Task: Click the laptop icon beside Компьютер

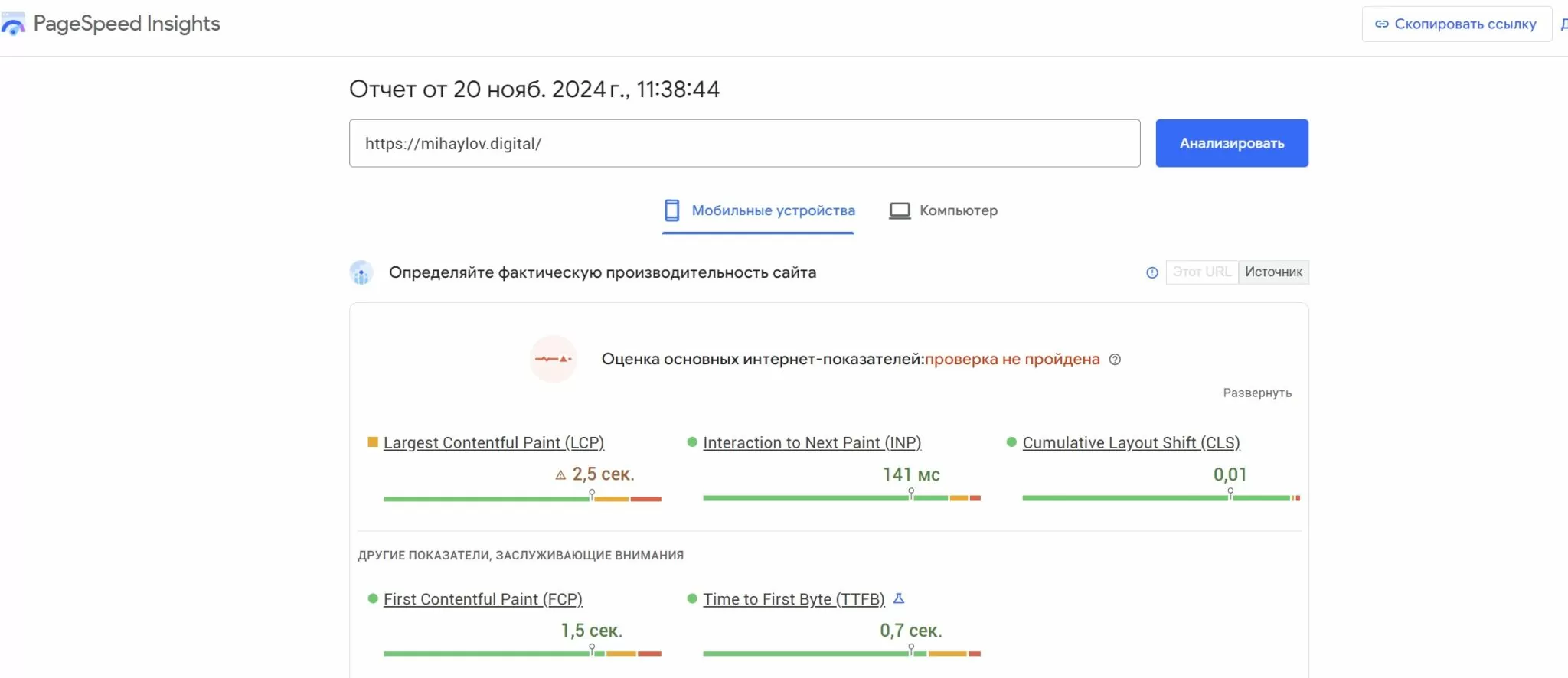Action: [900, 210]
